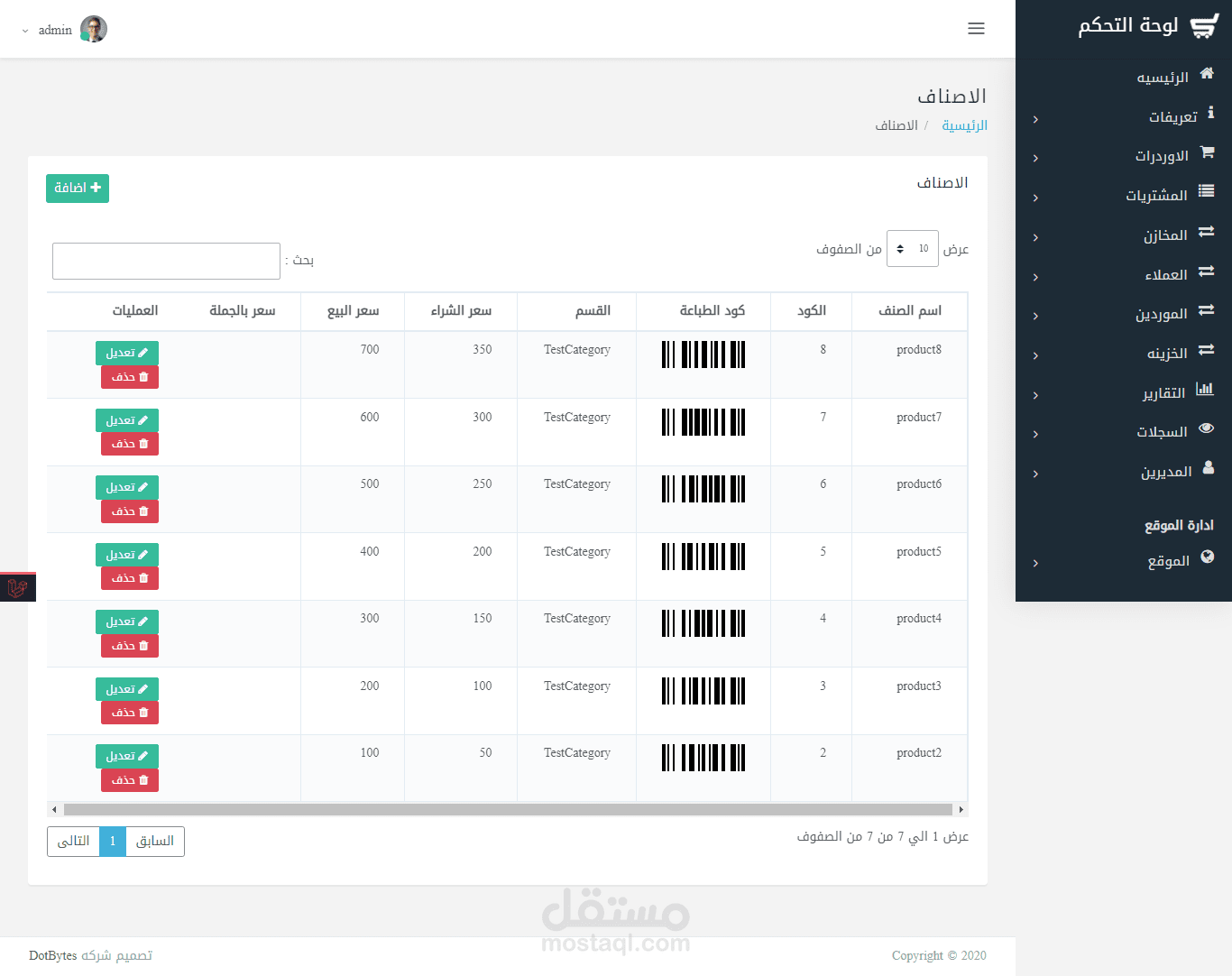Image resolution: width=1232 pixels, height=976 pixels.
Task: Click the barcode of product2
Action: tap(703, 758)
